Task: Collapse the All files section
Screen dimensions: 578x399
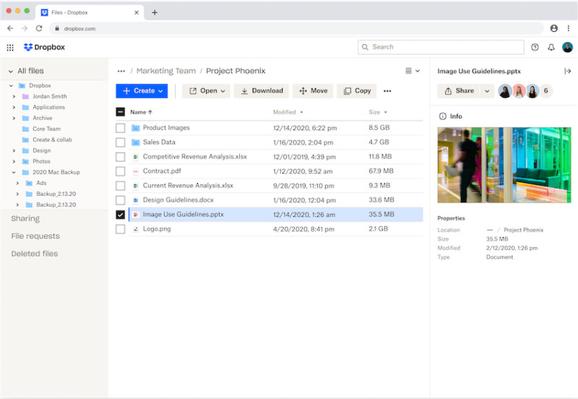Action: point(11,71)
